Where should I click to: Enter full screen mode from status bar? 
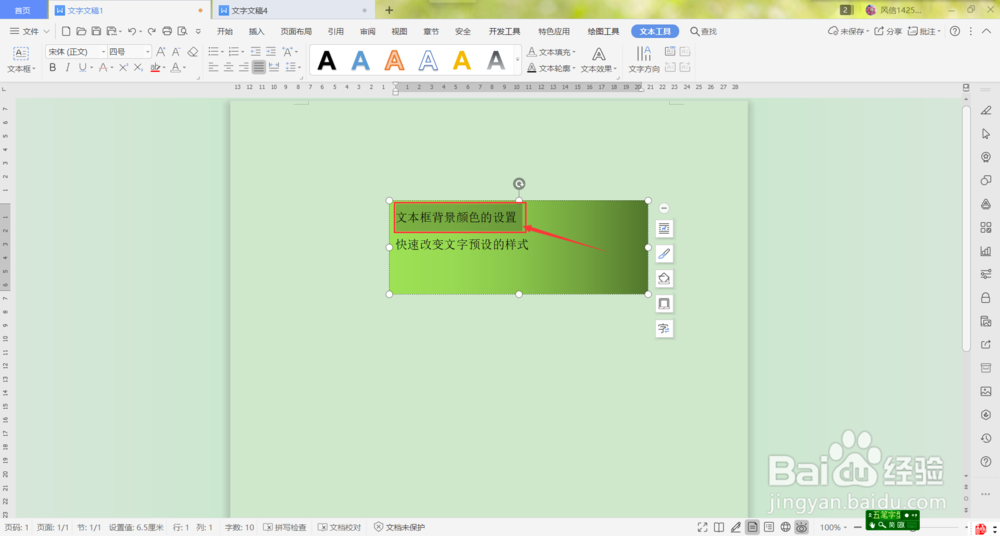702,527
